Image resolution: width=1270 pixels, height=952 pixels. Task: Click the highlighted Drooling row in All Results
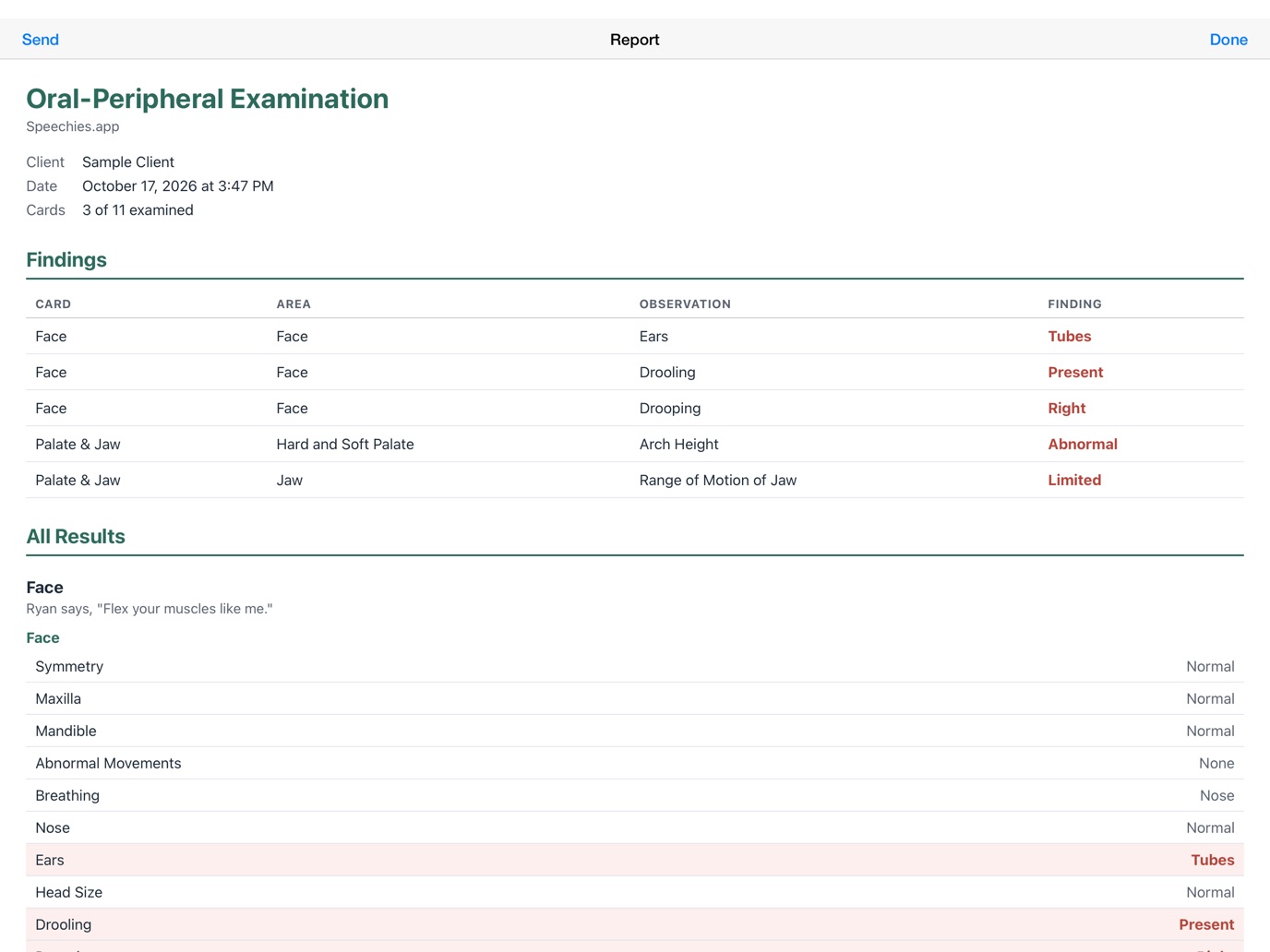pos(635,925)
